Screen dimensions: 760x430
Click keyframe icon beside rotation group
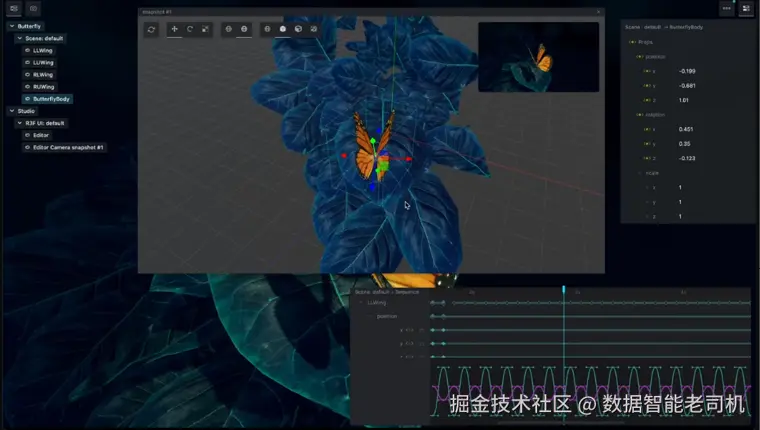tap(639, 115)
